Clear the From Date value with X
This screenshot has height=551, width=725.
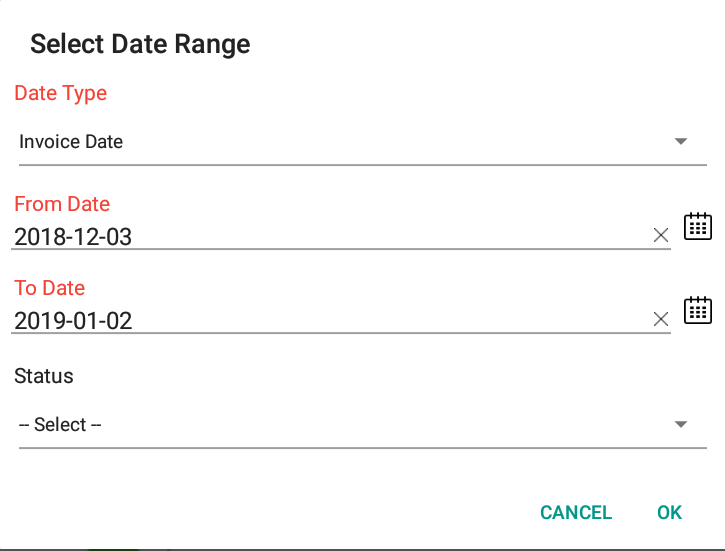pyautogui.click(x=661, y=235)
